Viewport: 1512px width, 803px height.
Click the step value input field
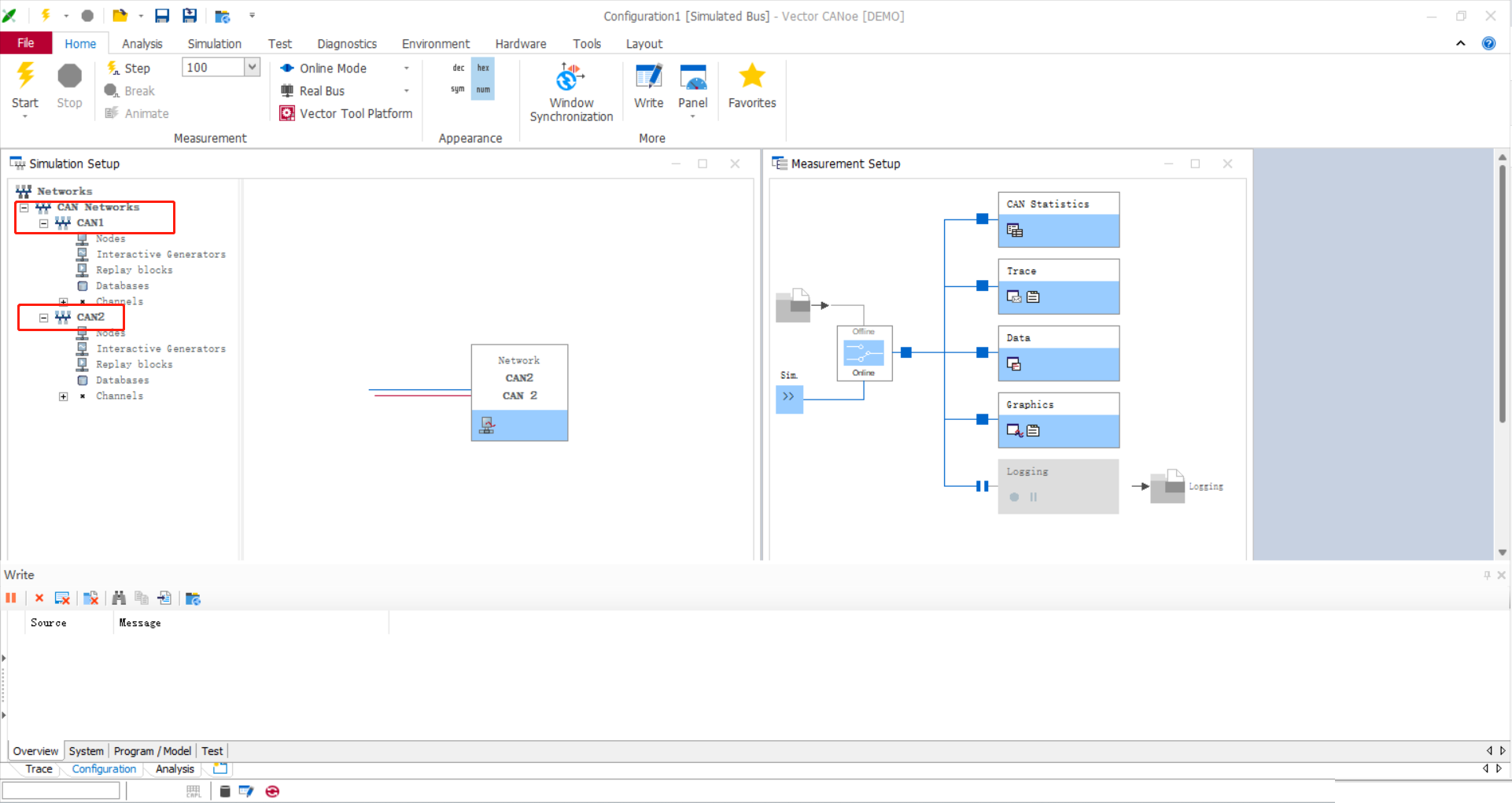click(x=213, y=68)
